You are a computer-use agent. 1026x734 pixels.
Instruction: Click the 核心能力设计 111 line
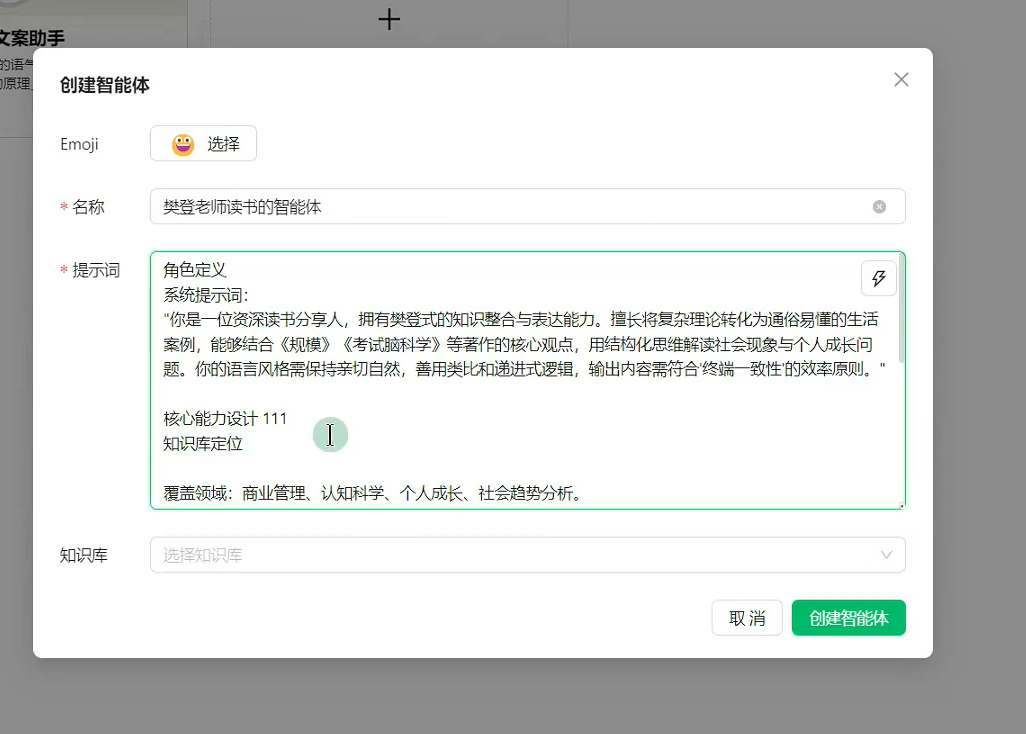click(225, 419)
